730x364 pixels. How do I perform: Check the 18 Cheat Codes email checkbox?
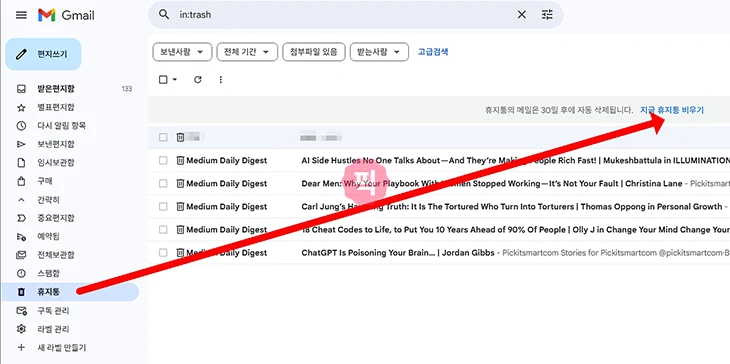coord(163,229)
